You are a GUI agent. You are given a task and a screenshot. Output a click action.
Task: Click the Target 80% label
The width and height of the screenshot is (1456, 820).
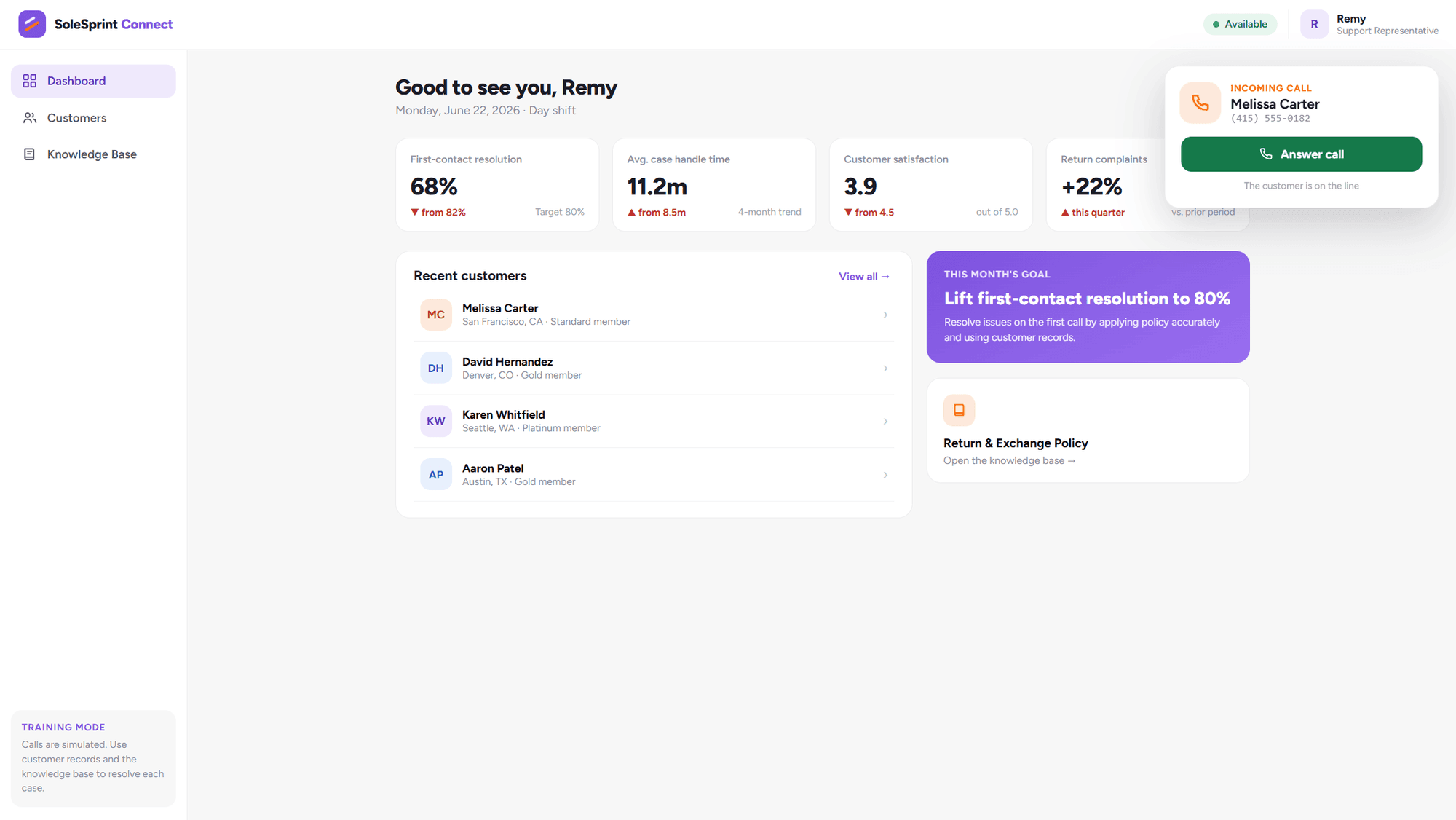(x=560, y=212)
